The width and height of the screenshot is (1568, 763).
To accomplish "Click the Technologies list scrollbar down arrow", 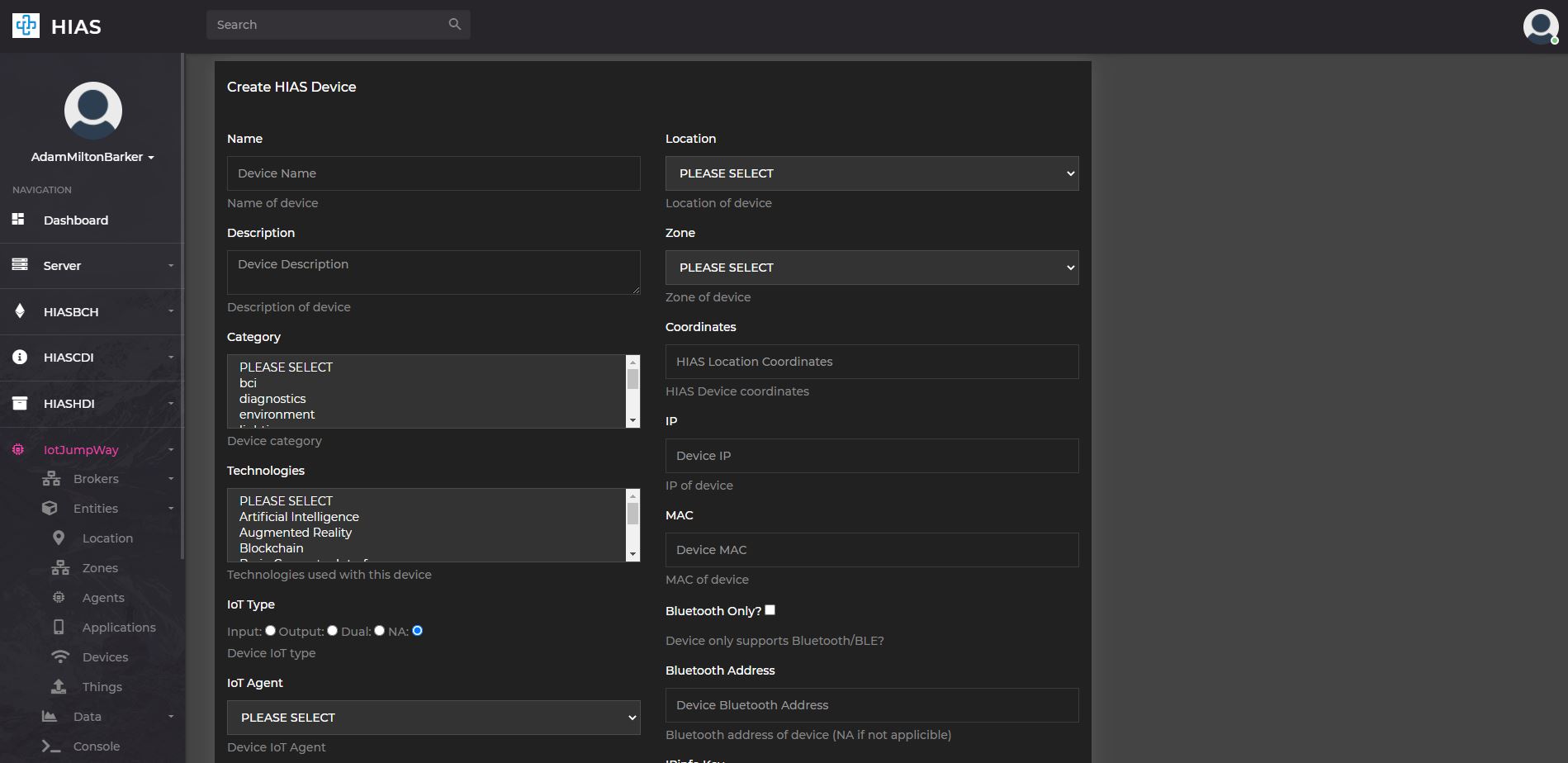I will tap(633, 555).
